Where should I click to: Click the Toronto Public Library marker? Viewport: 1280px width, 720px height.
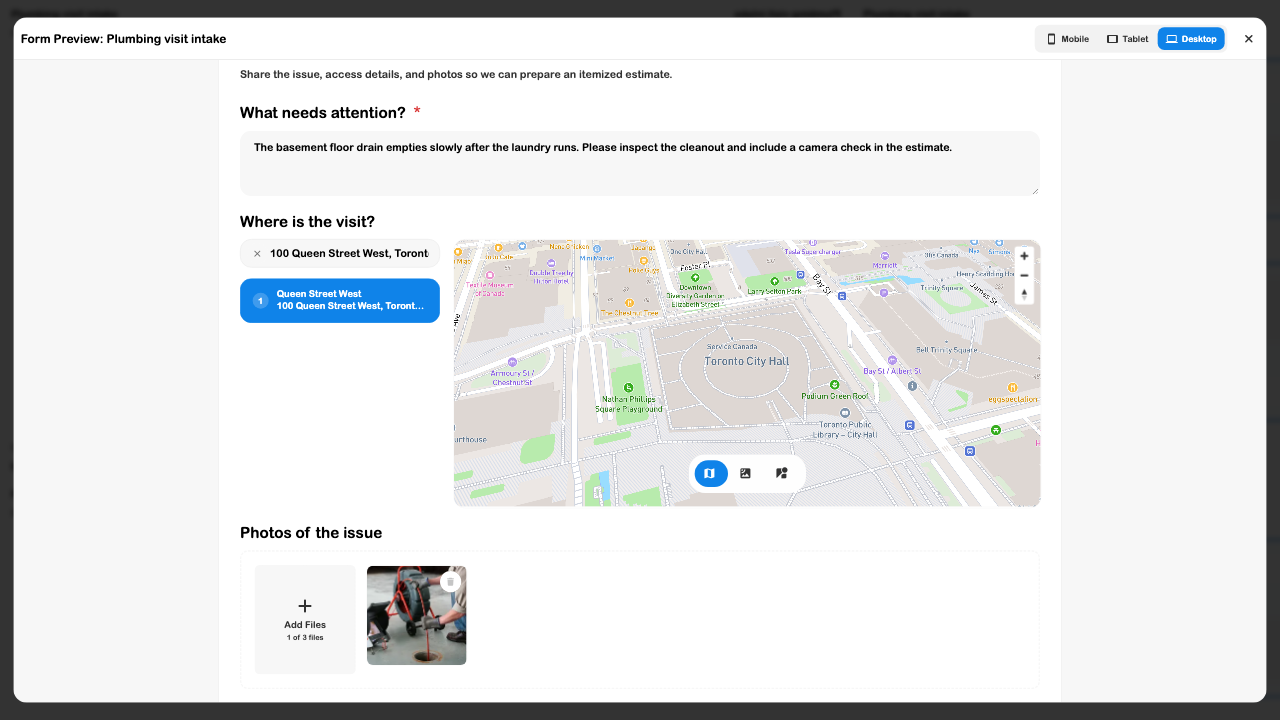click(845, 412)
